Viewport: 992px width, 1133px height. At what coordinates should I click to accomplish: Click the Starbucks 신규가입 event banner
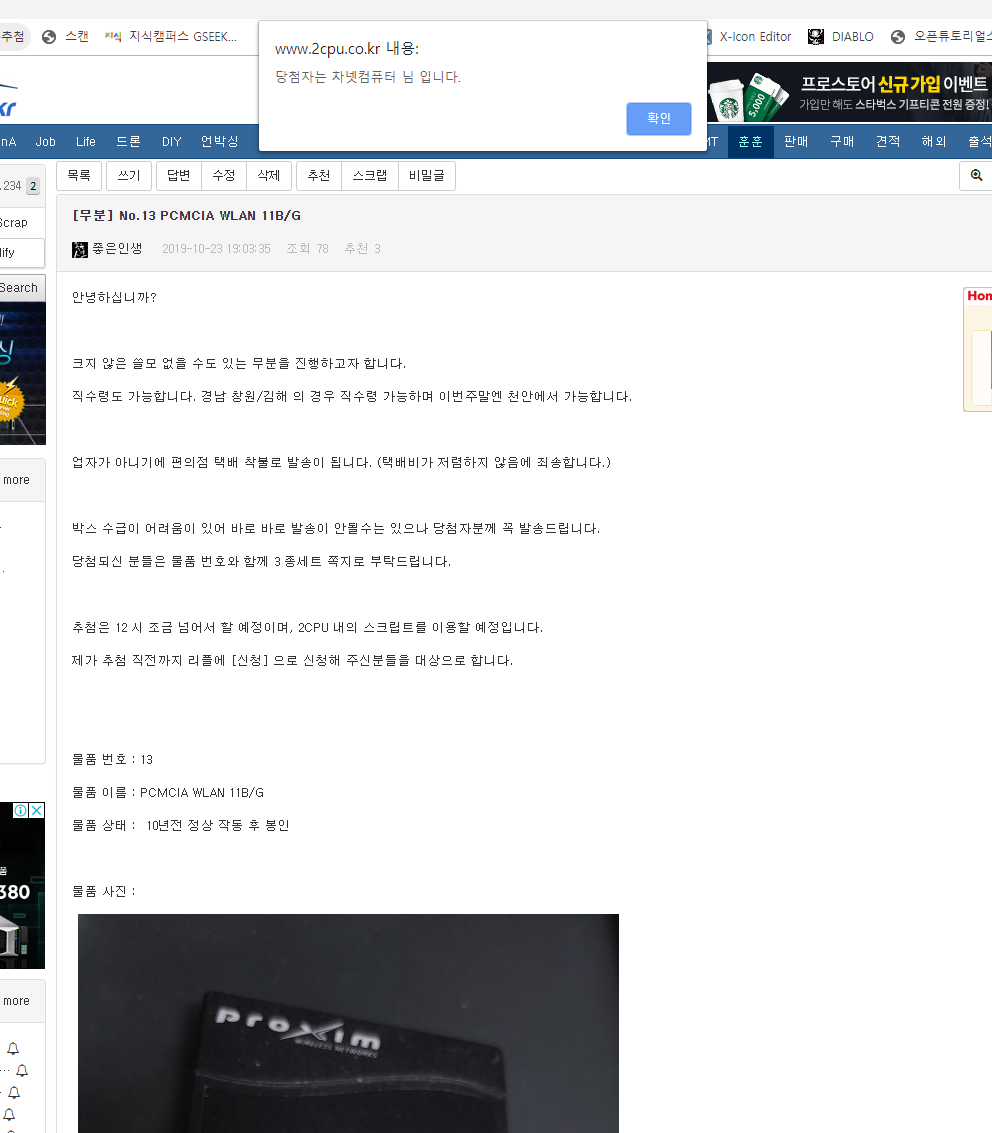pyautogui.click(x=850, y=92)
